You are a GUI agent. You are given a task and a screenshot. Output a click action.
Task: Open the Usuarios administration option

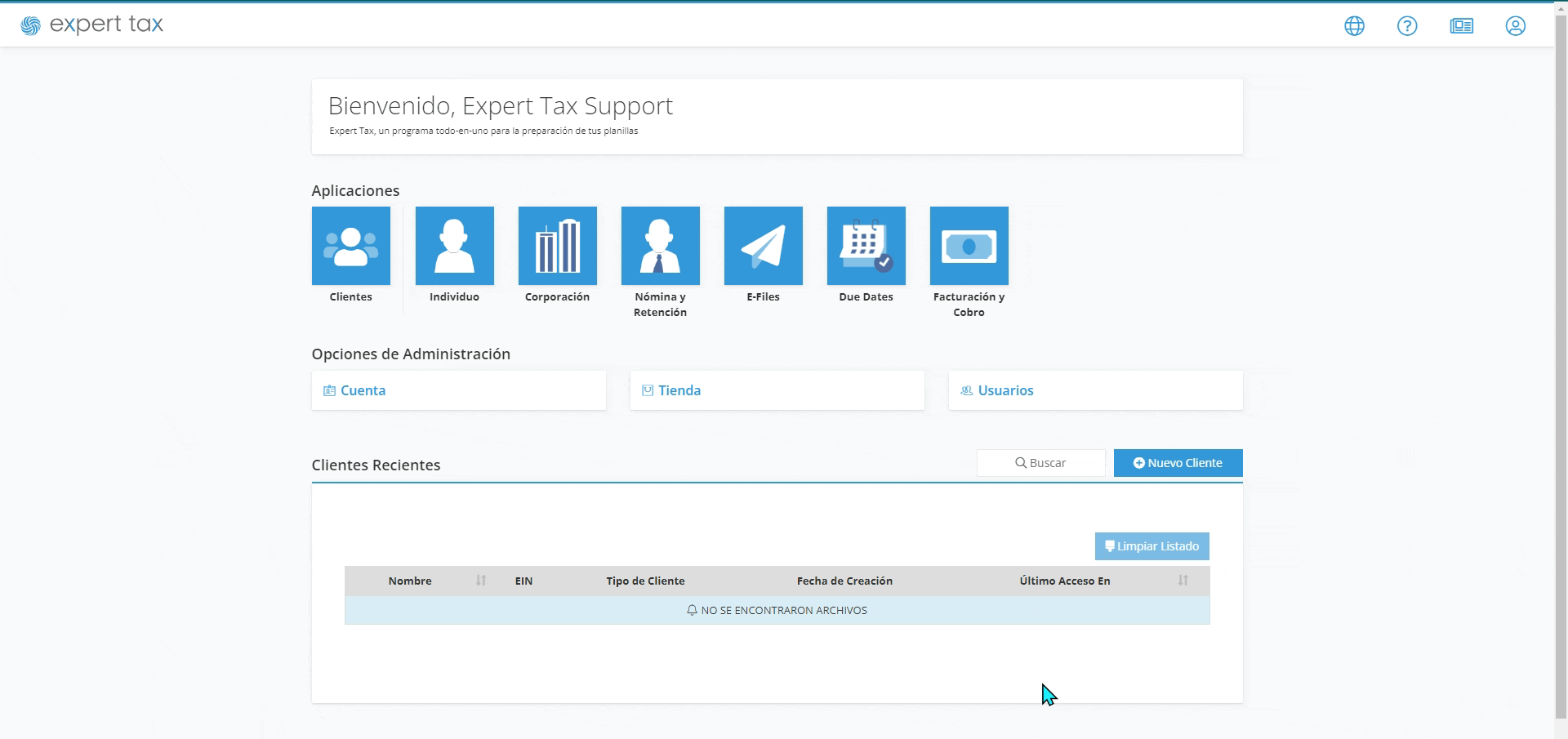click(x=1096, y=390)
